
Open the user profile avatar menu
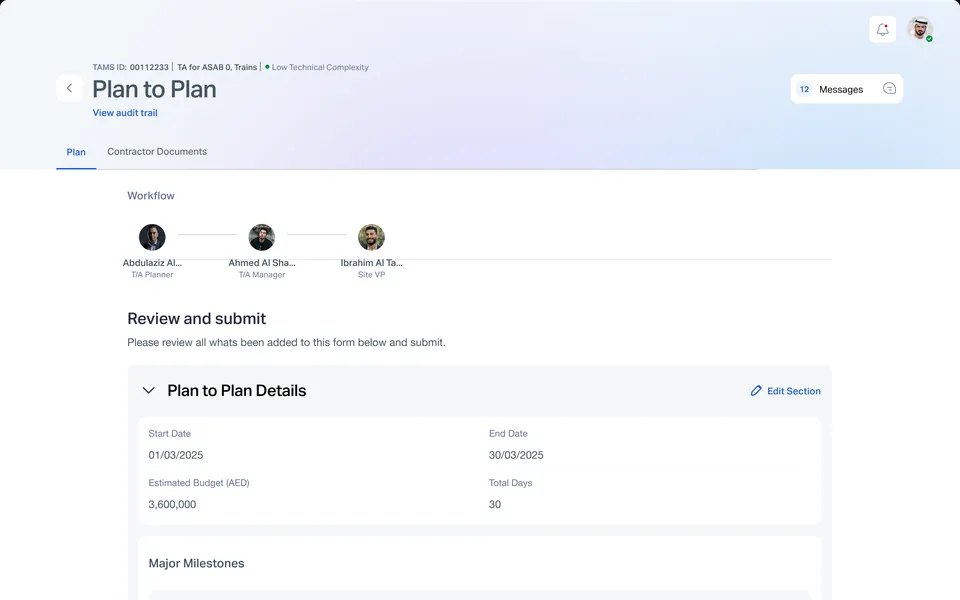pyautogui.click(x=920, y=29)
